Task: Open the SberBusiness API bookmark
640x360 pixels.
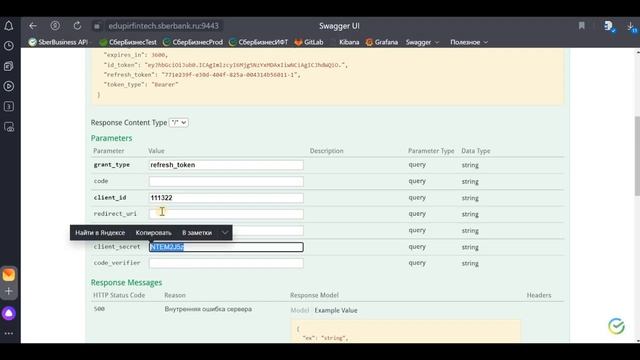Action: (x=58, y=42)
